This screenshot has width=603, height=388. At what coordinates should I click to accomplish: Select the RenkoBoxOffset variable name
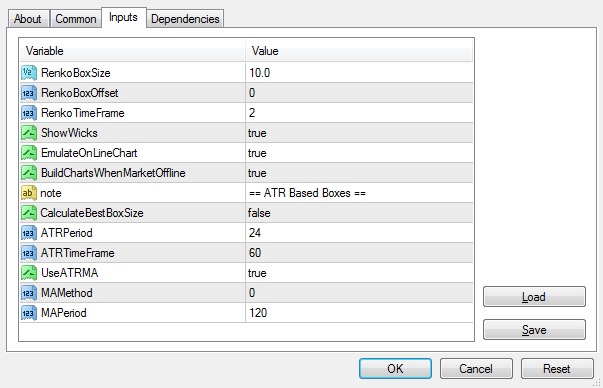[x=80, y=93]
